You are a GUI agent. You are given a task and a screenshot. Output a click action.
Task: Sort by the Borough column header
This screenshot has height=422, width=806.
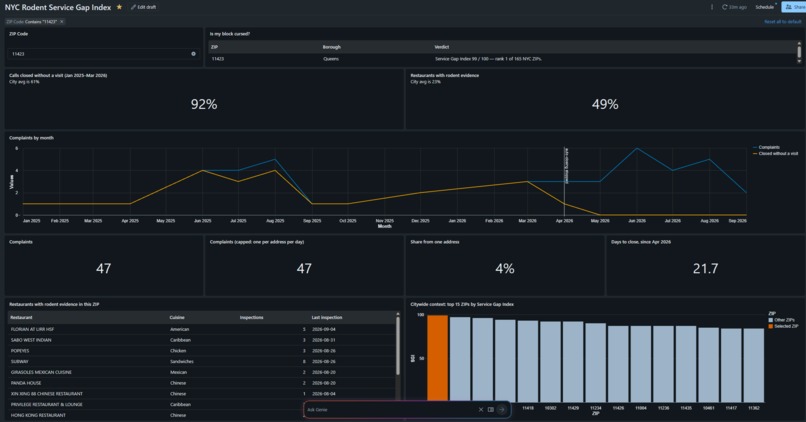point(332,47)
